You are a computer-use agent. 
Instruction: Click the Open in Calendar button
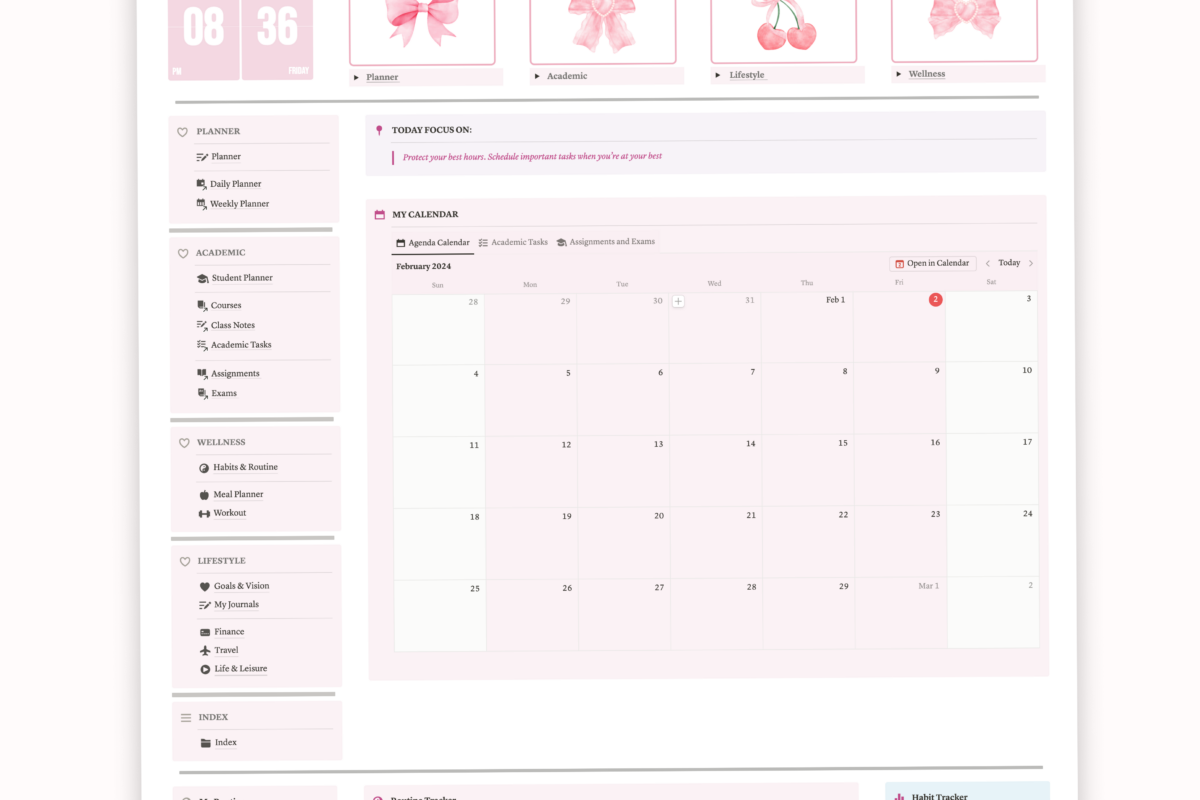931,263
